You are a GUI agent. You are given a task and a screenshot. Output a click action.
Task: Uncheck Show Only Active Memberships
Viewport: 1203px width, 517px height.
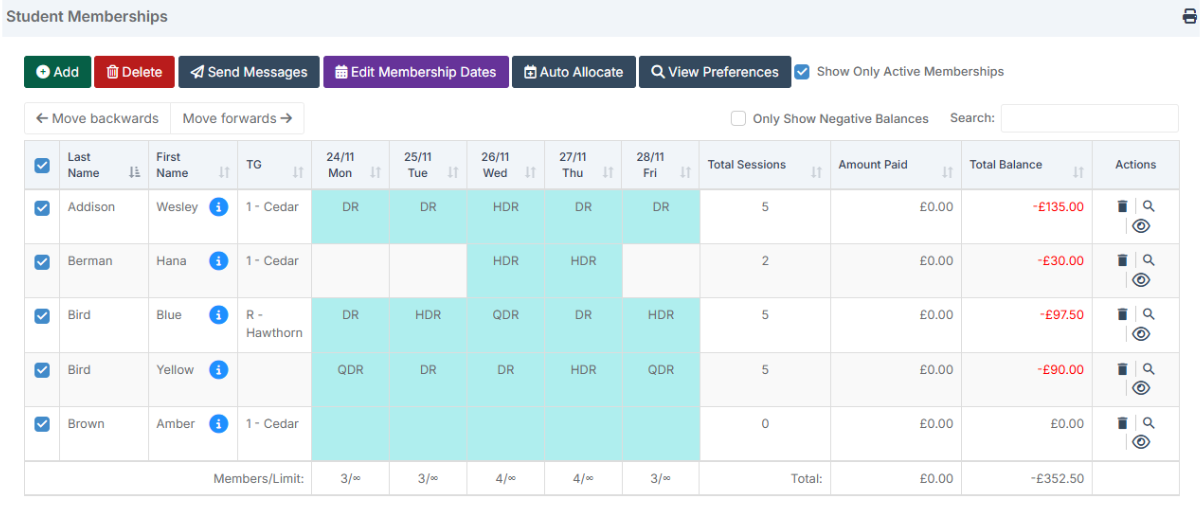(802, 71)
